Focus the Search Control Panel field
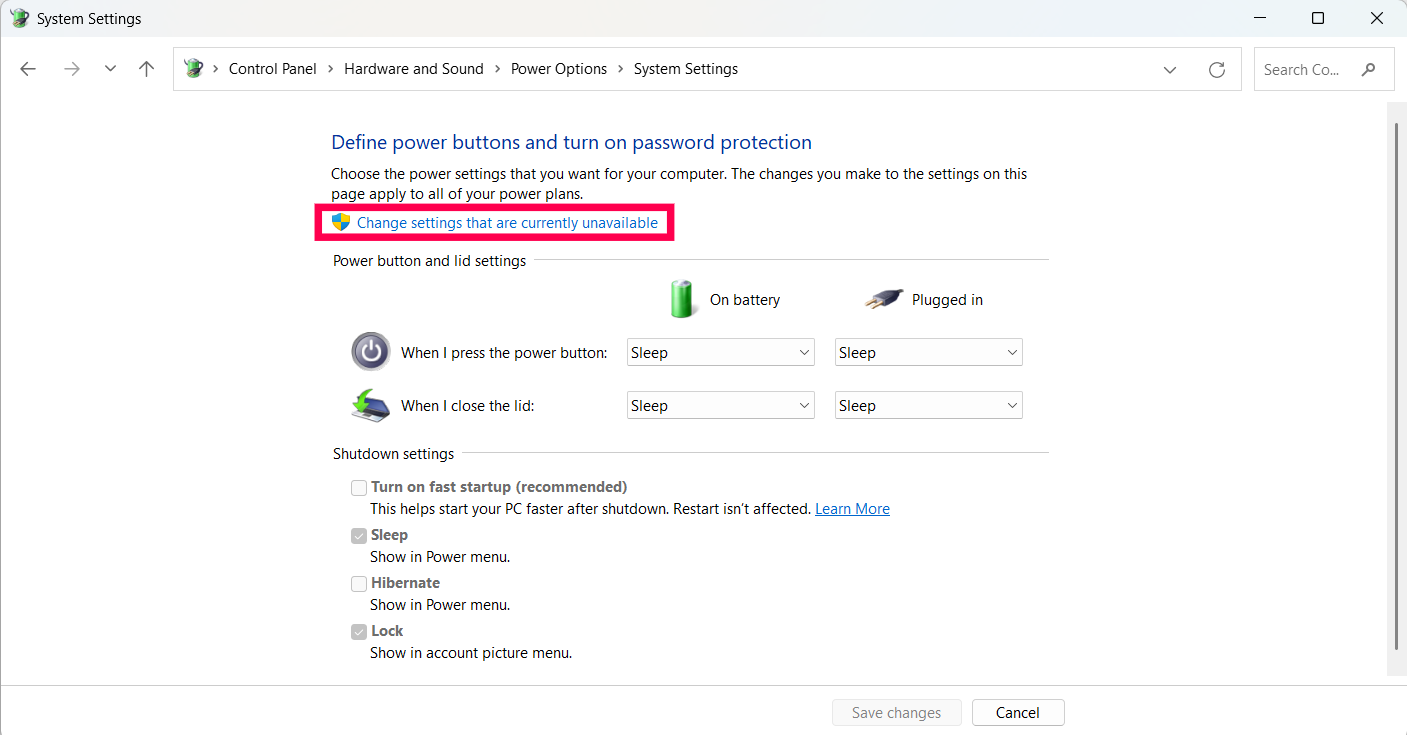The height and width of the screenshot is (735, 1407). [x=1324, y=69]
